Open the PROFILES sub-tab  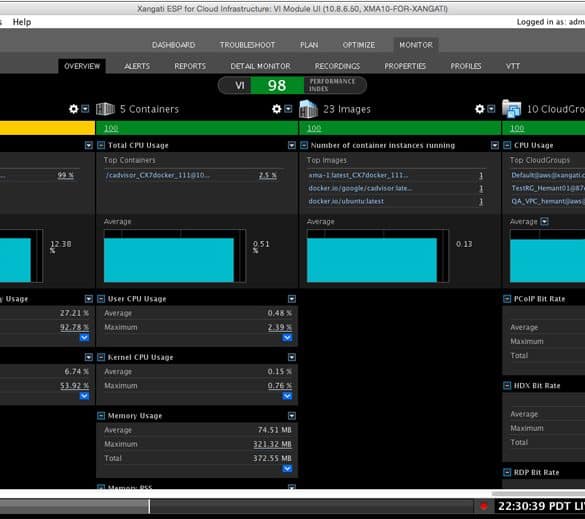pyautogui.click(x=466, y=66)
